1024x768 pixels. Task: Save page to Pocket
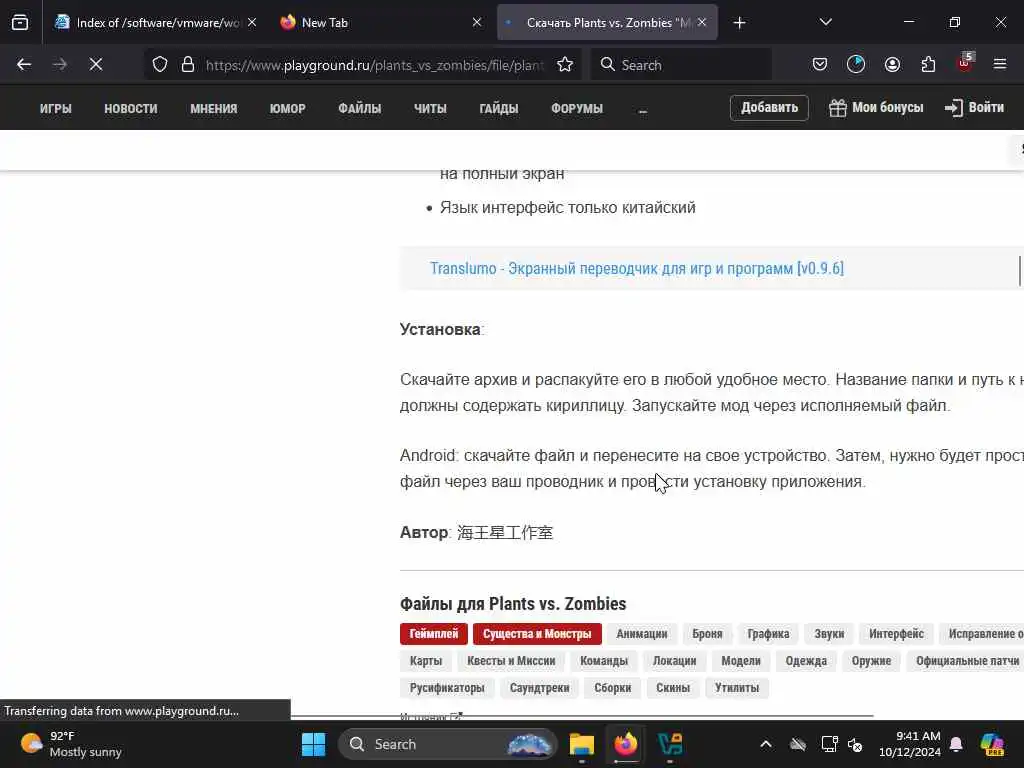pos(820,64)
